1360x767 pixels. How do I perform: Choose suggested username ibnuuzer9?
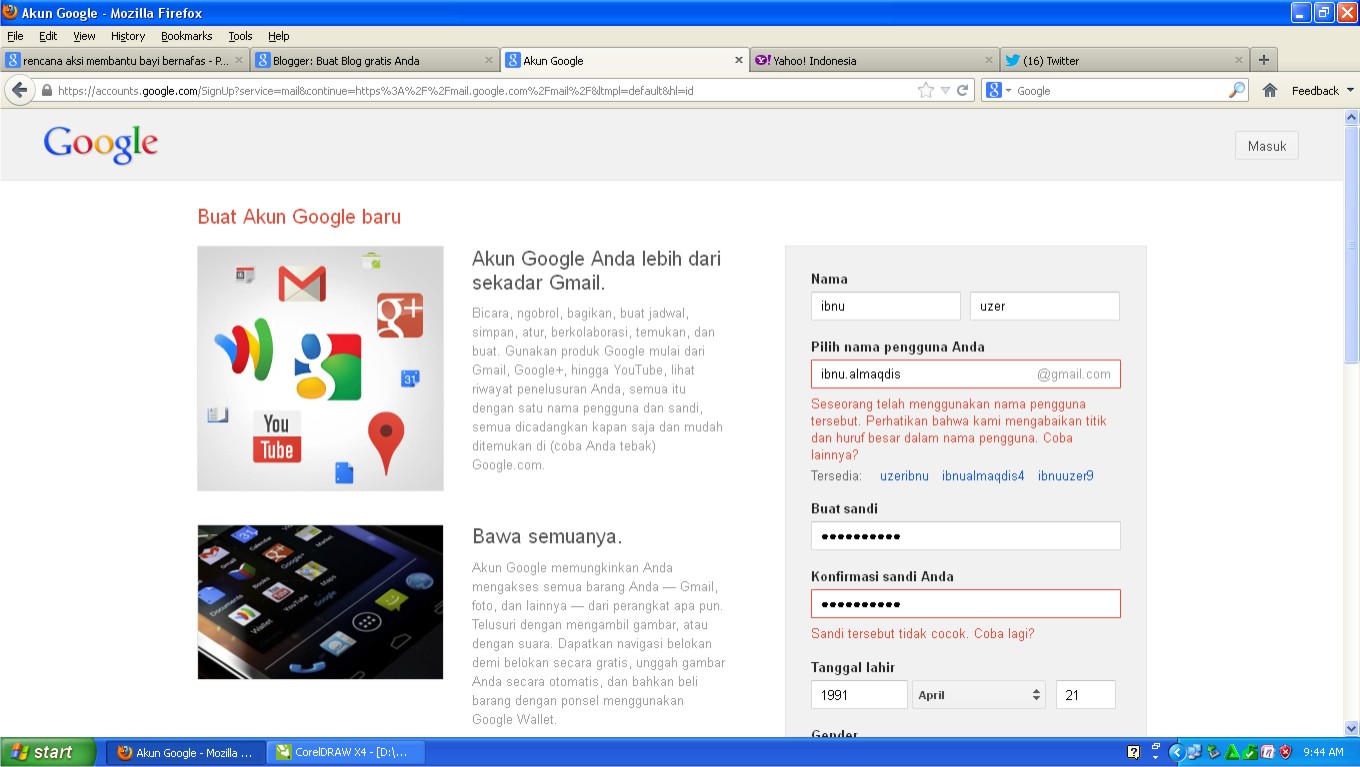click(1066, 476)
